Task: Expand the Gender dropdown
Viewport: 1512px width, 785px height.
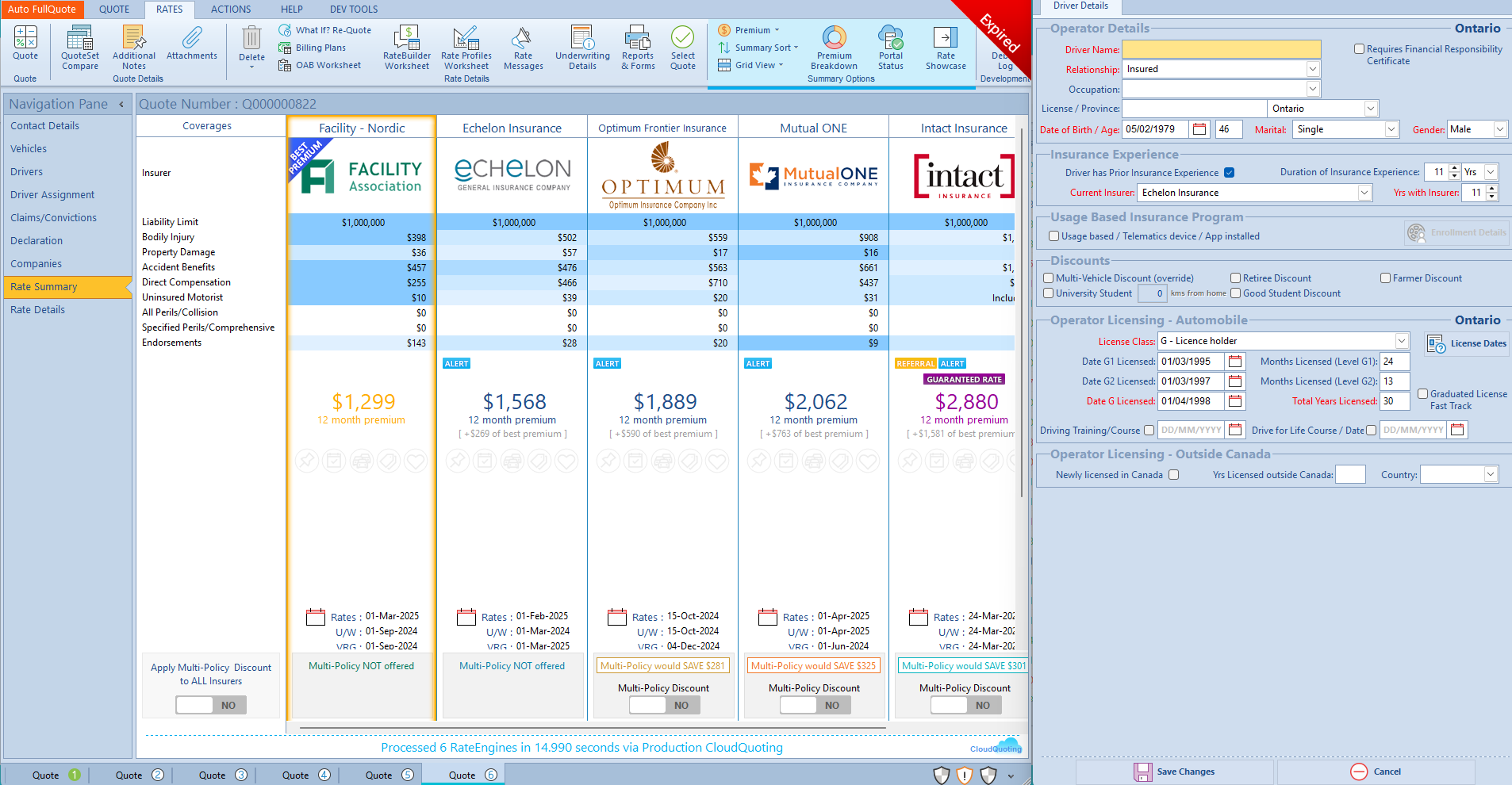Action: pos(1499,129)
